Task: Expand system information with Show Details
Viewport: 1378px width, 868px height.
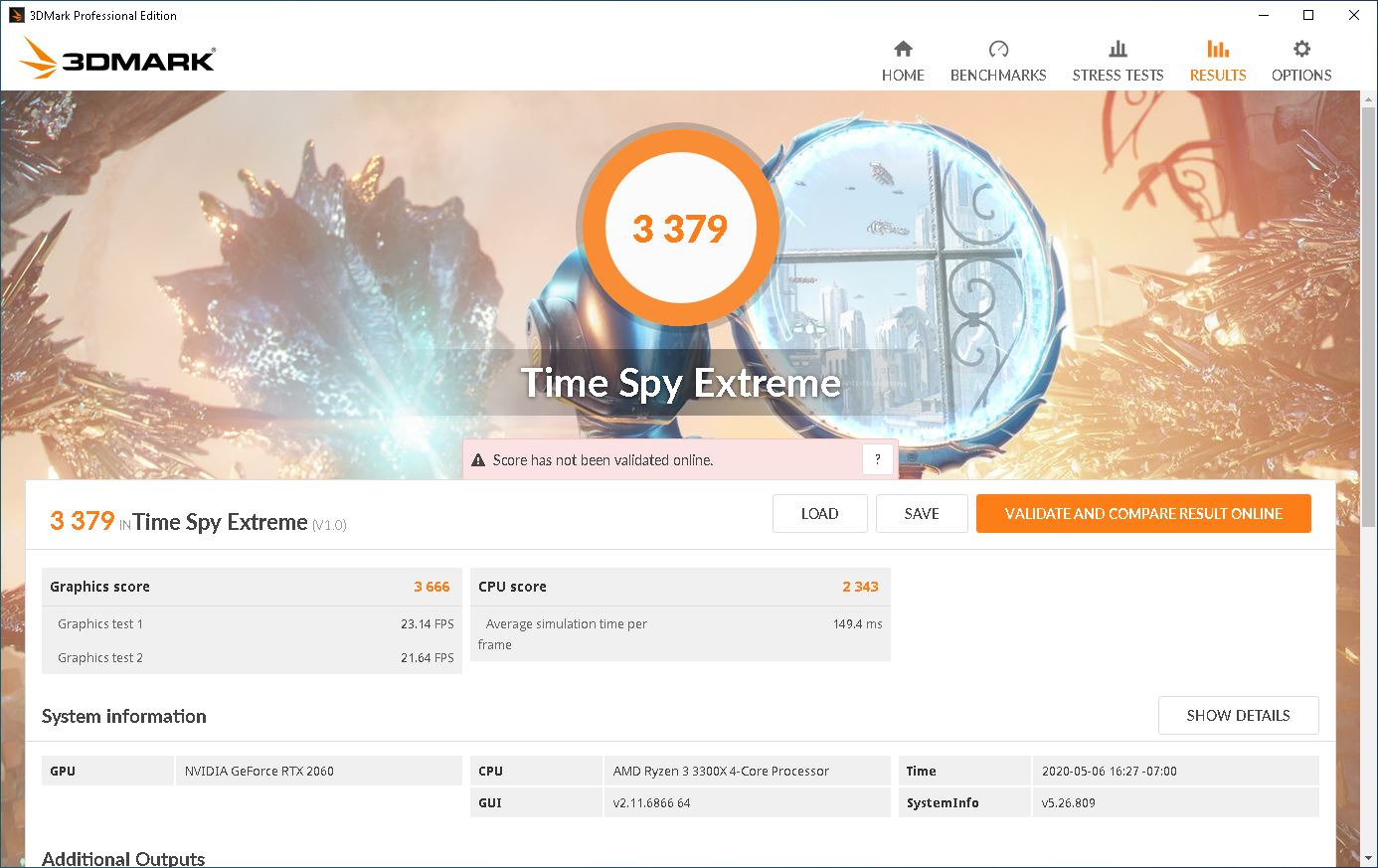Action: coord(1238,715)
